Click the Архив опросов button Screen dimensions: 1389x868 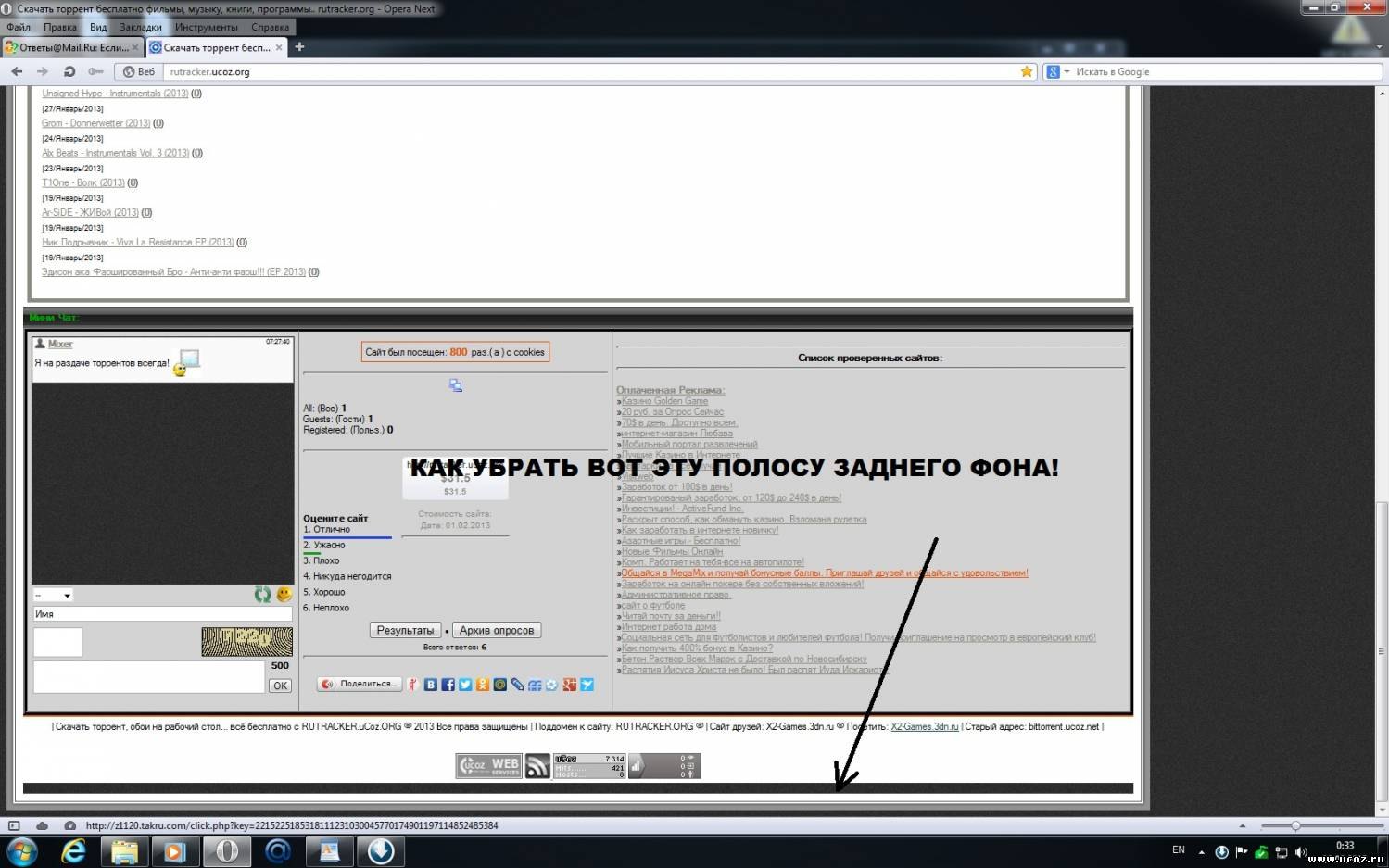tap(497, 630)
